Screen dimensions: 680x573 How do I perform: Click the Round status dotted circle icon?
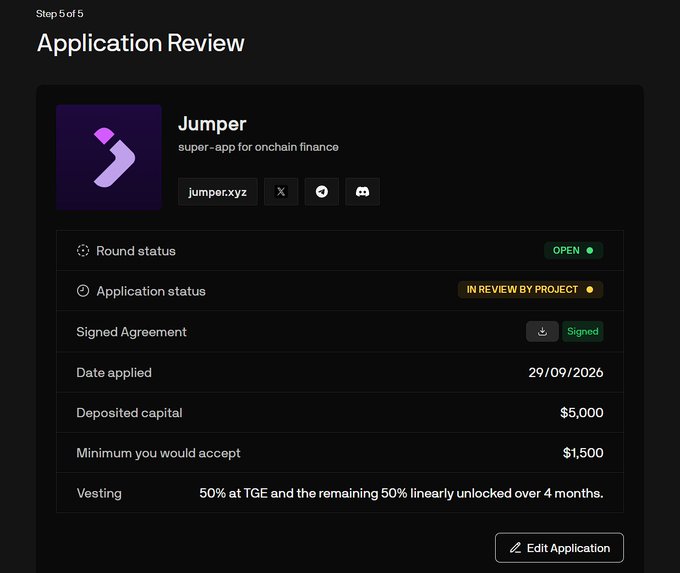tap(83, 251)
